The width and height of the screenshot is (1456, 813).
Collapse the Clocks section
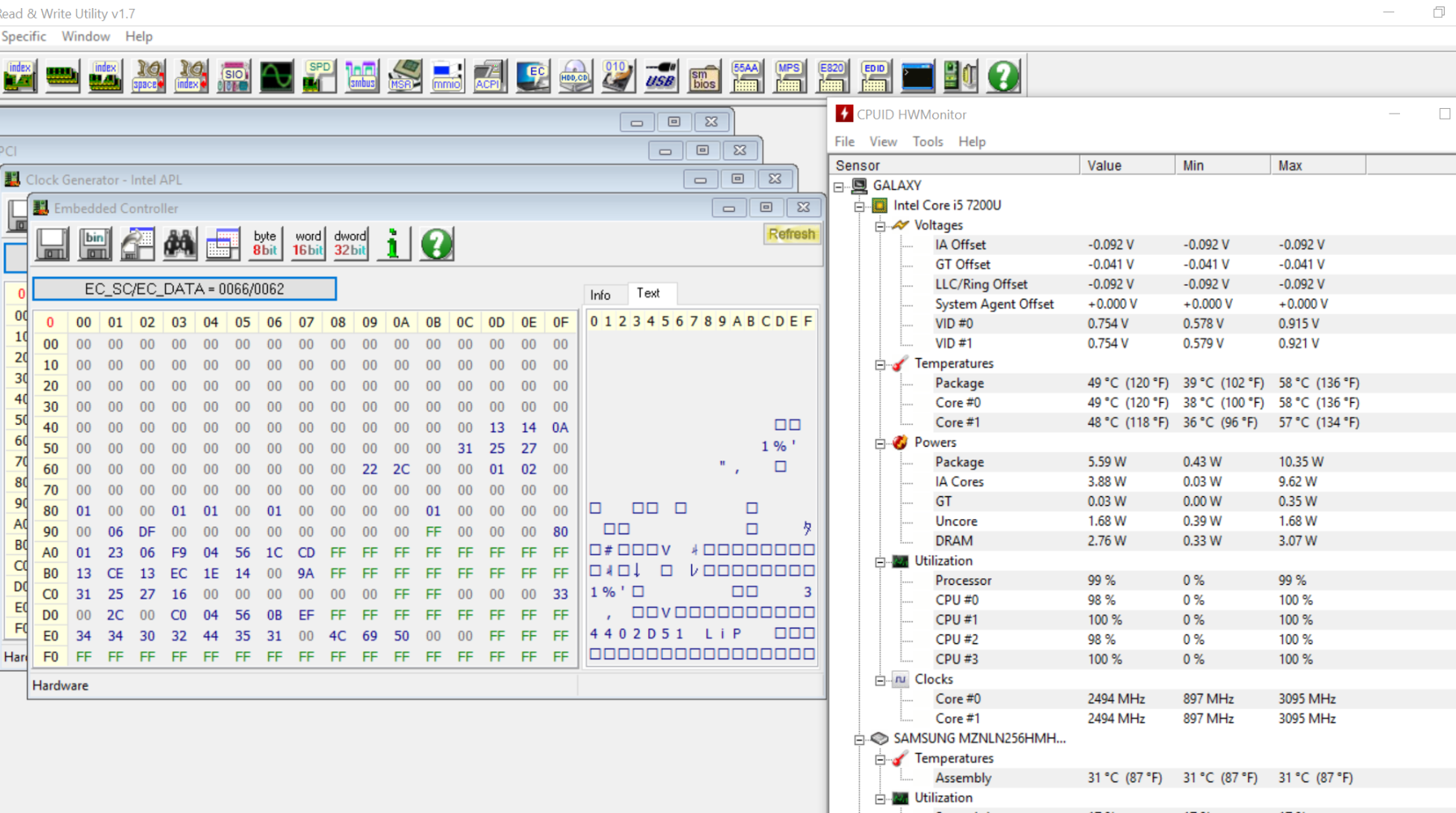coord(880,680)
